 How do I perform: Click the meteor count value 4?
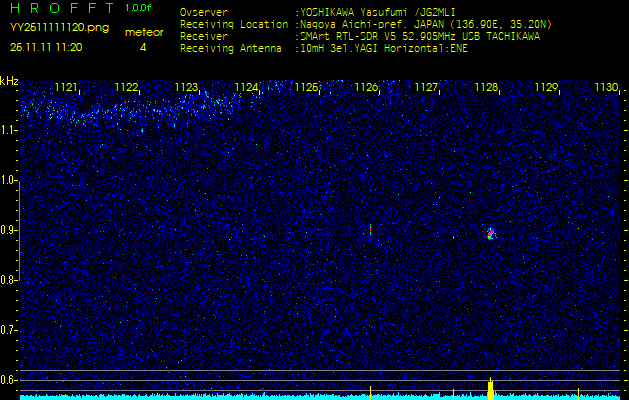click(143, 47)
